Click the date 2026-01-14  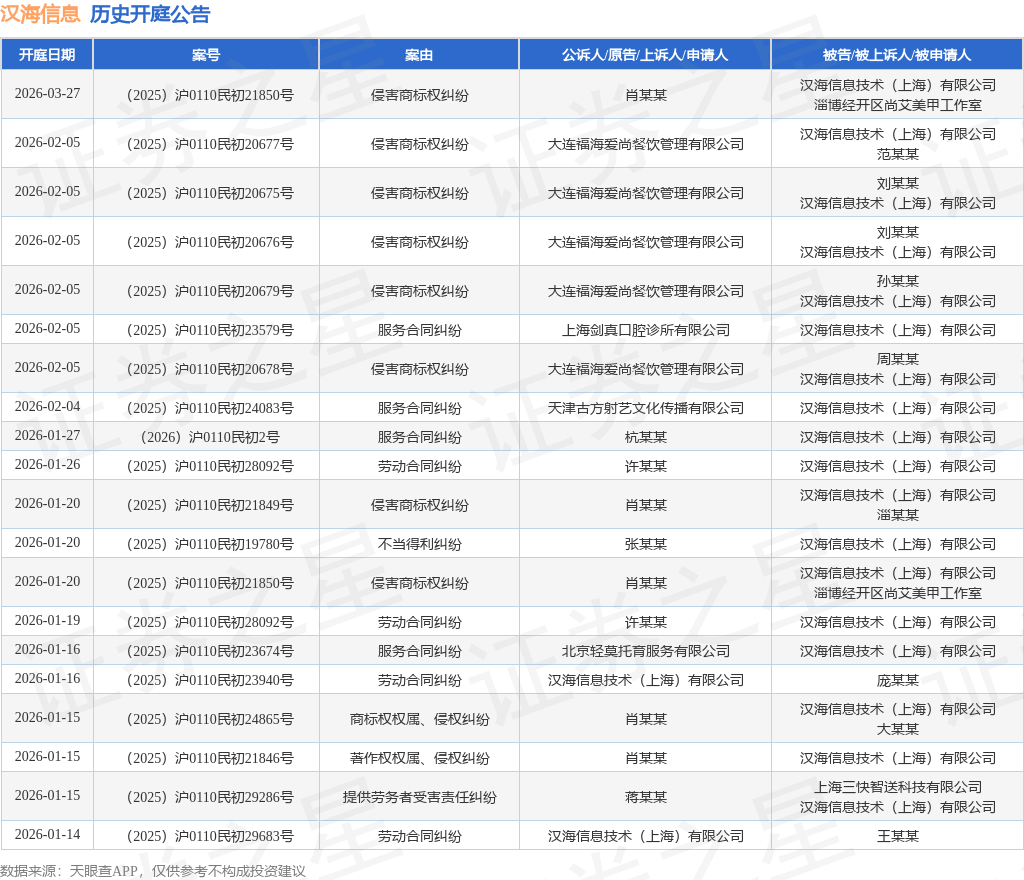click(x=48, y=834)
